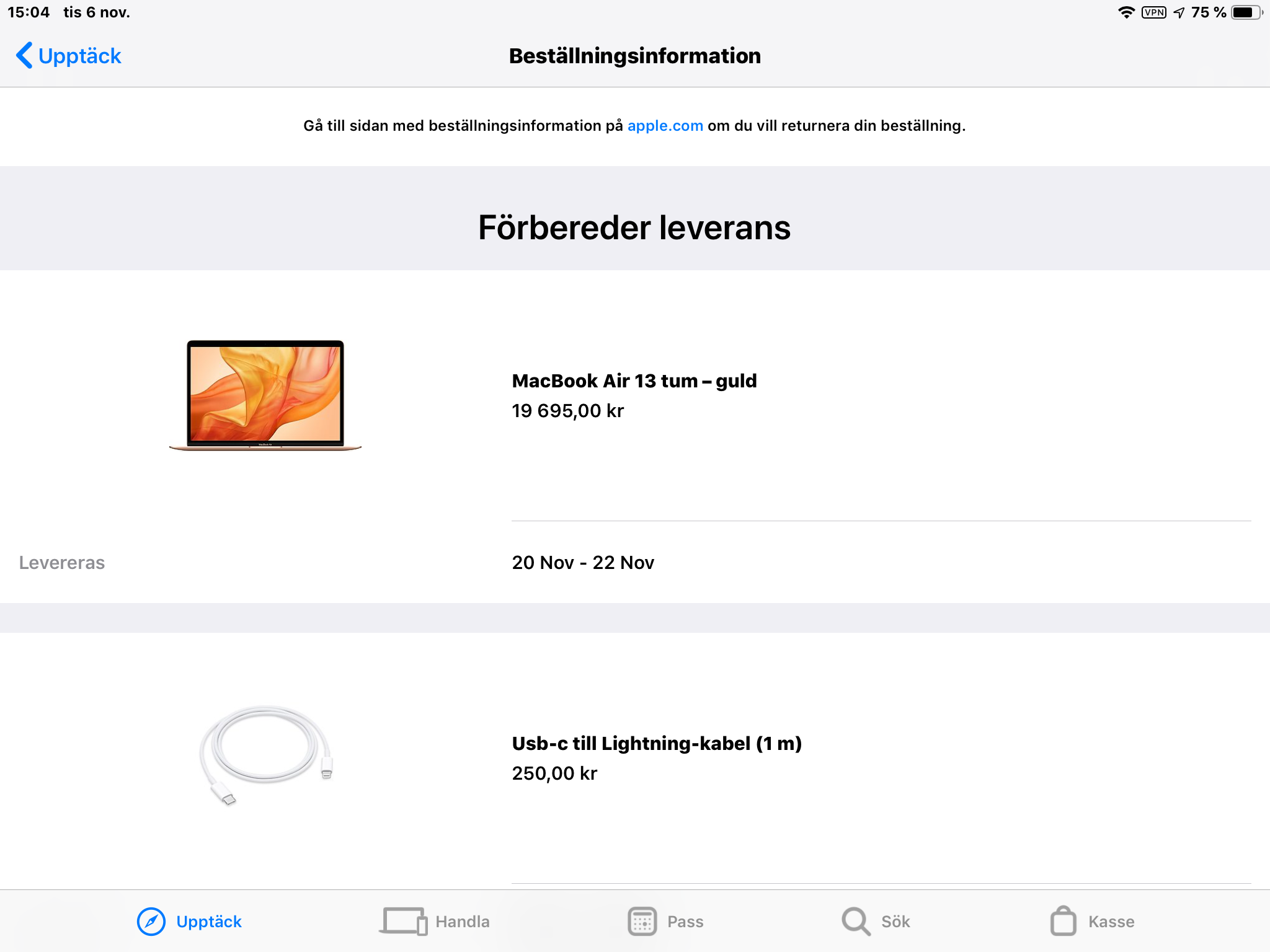Image resolution: width=1270 pixels, height=952 pixels.
Task: Switch to the Handla tab label
Action: tap(463, 922)
